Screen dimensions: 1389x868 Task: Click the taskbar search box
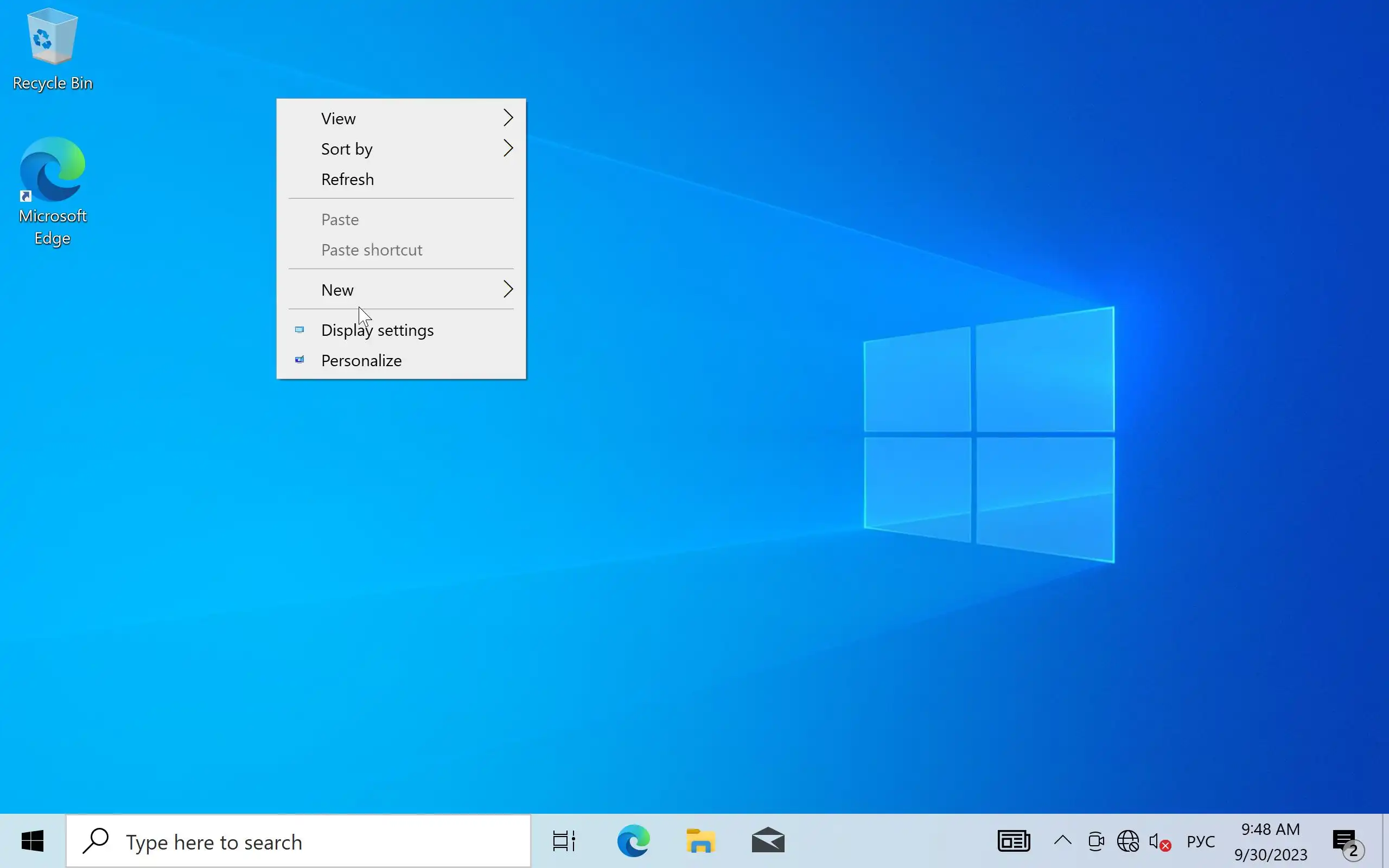(x=298, y=841)
